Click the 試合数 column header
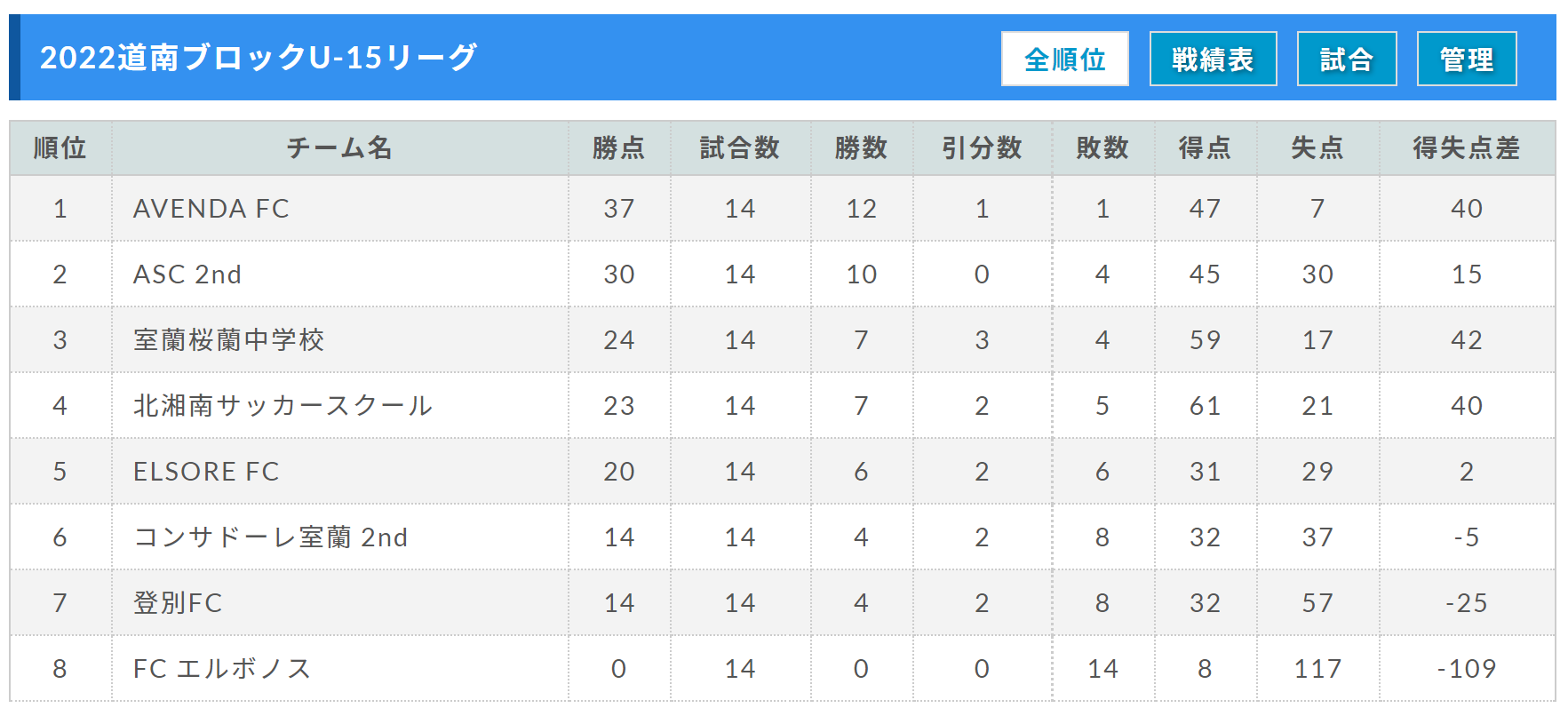Image resolution: width=1568 pixels, height=708 pixels. pos(740,147)
